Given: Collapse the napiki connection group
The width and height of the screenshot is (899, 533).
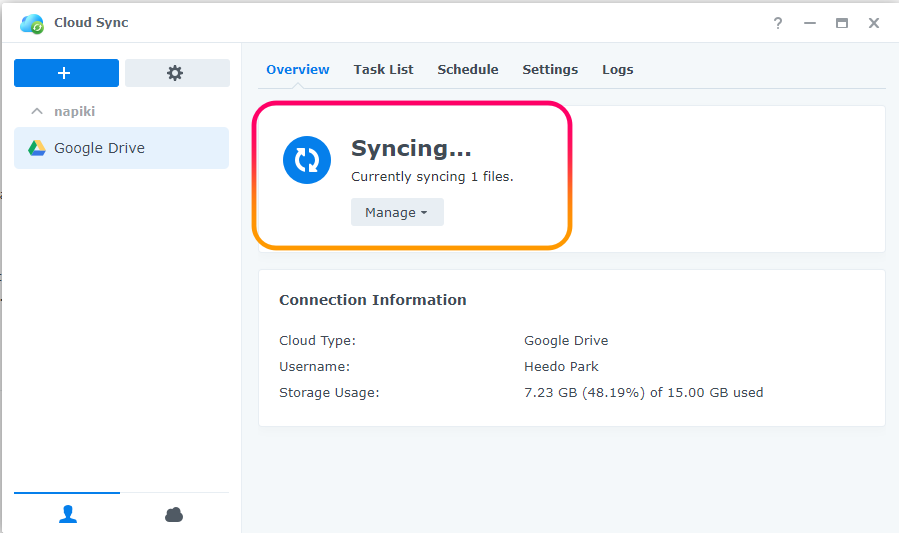Looking at the screenshot, I should click(37, 111).
